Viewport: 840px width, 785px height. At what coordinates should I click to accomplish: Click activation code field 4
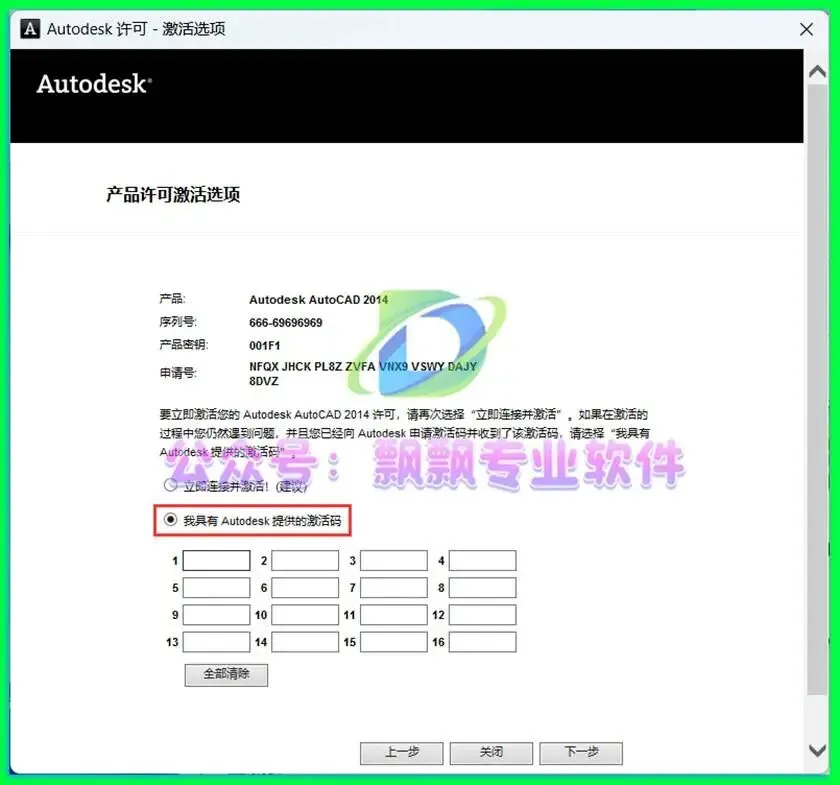(x=482, y=560)
